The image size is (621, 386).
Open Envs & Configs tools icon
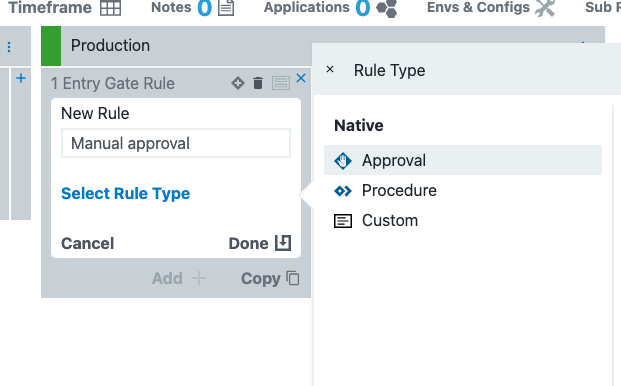click(x=545, y=8)
